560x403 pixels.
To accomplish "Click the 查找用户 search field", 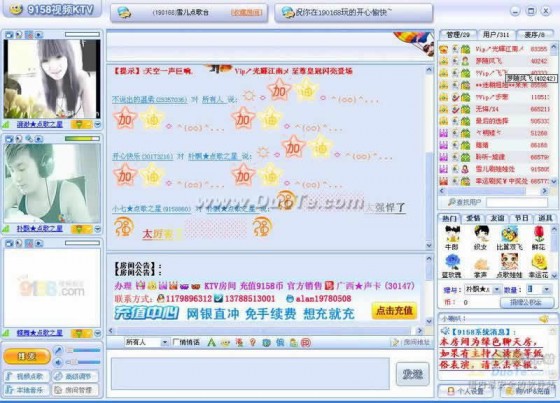I will coord(517,203).
